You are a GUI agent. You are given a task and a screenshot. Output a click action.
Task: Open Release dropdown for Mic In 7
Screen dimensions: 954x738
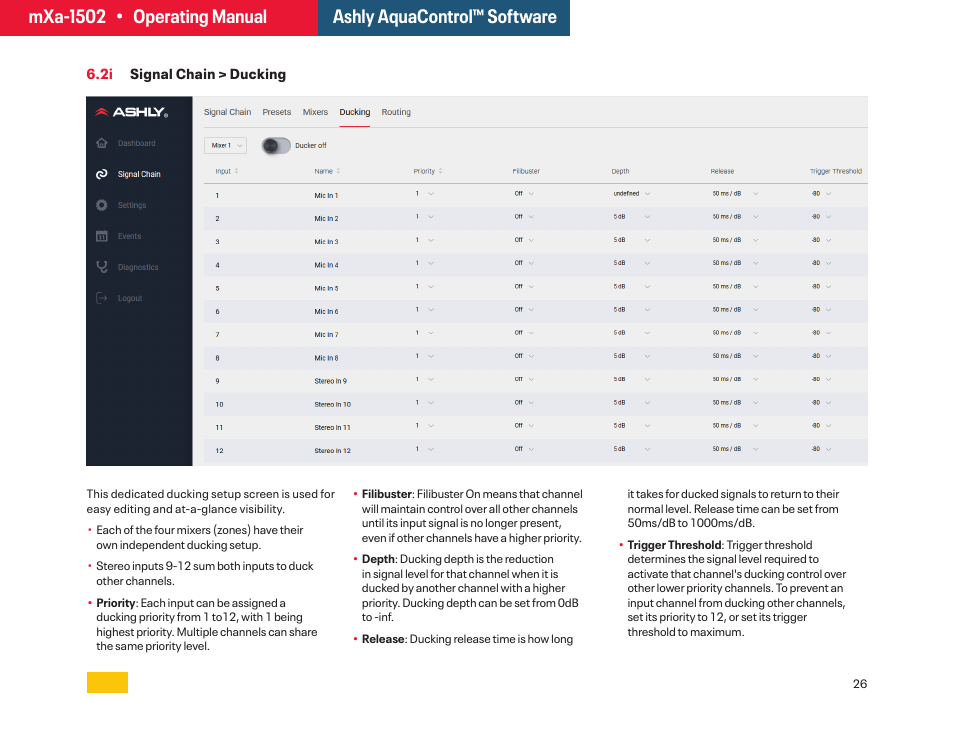point(735,333)
